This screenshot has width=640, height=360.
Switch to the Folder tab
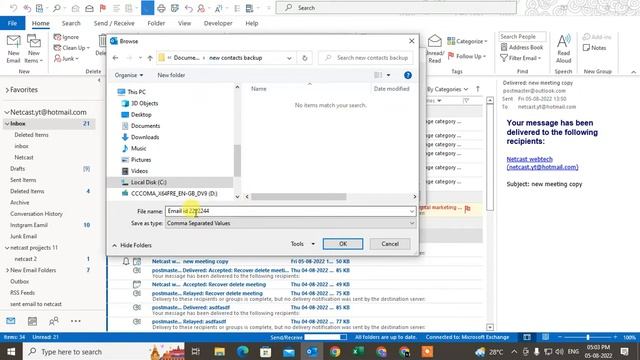(156, 23)
